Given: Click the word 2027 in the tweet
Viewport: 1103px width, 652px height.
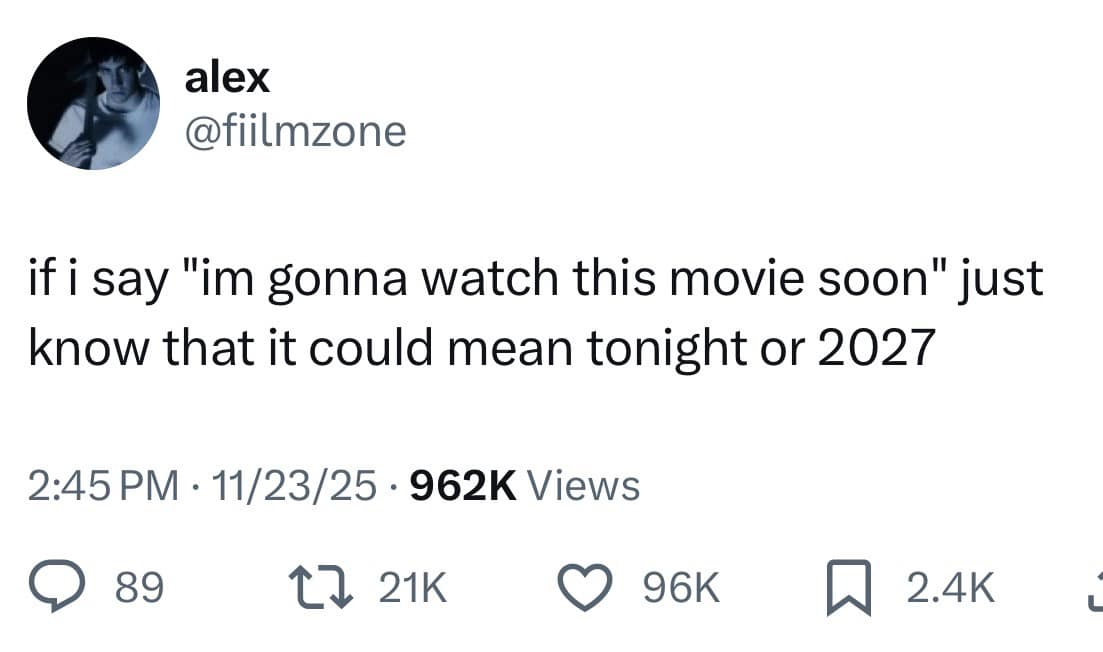Looking at the screenshot, I should [876, 347].
